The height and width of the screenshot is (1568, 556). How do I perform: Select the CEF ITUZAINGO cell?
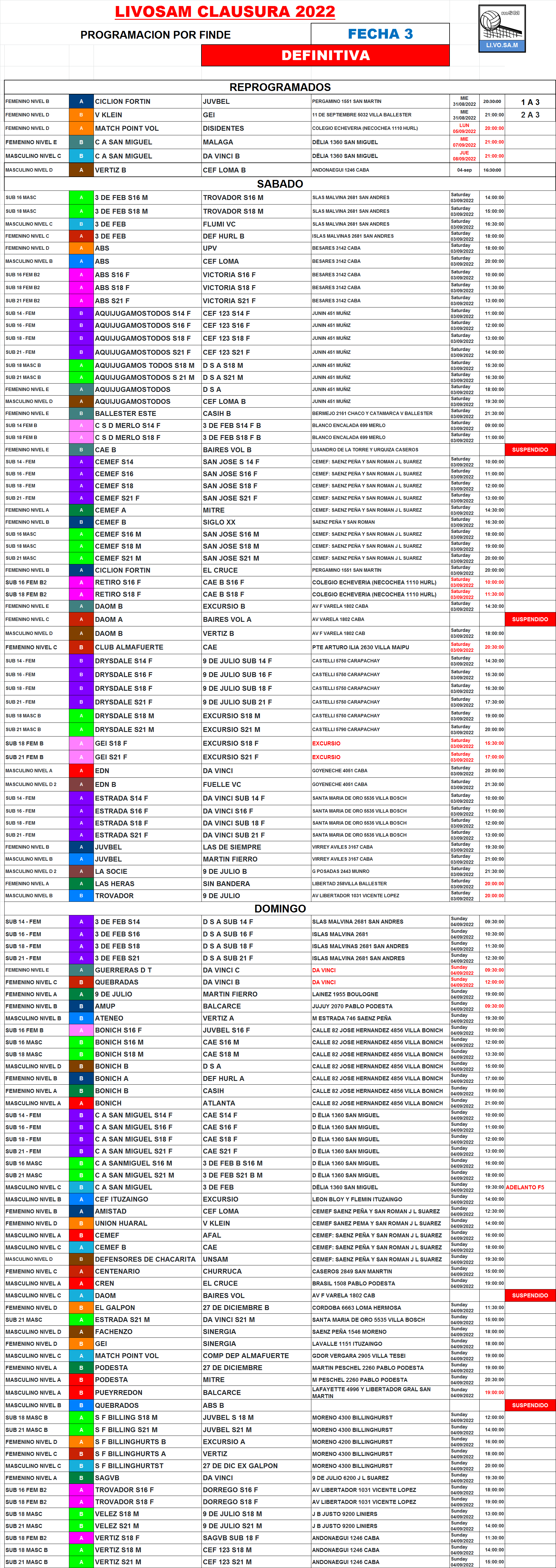click(x=147, y=1199)
